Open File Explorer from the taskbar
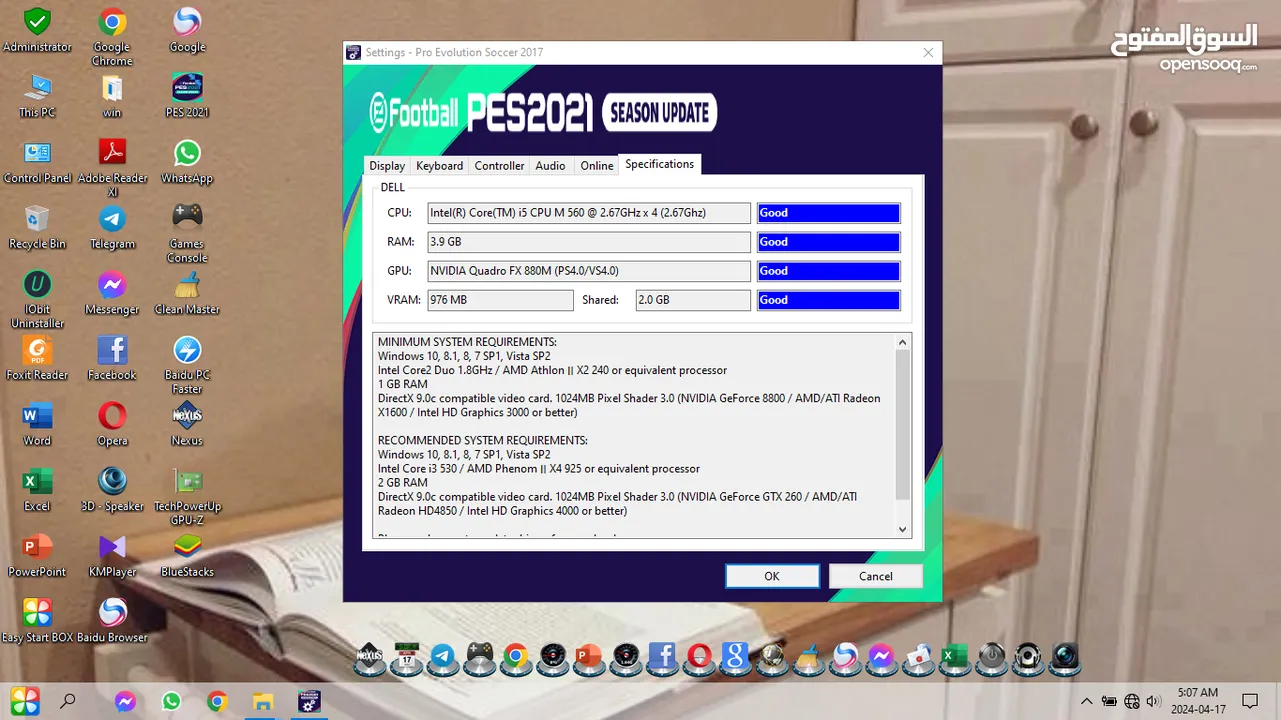Image resolution: width=1281 pixels, height=720 pixels. (262, 701)
